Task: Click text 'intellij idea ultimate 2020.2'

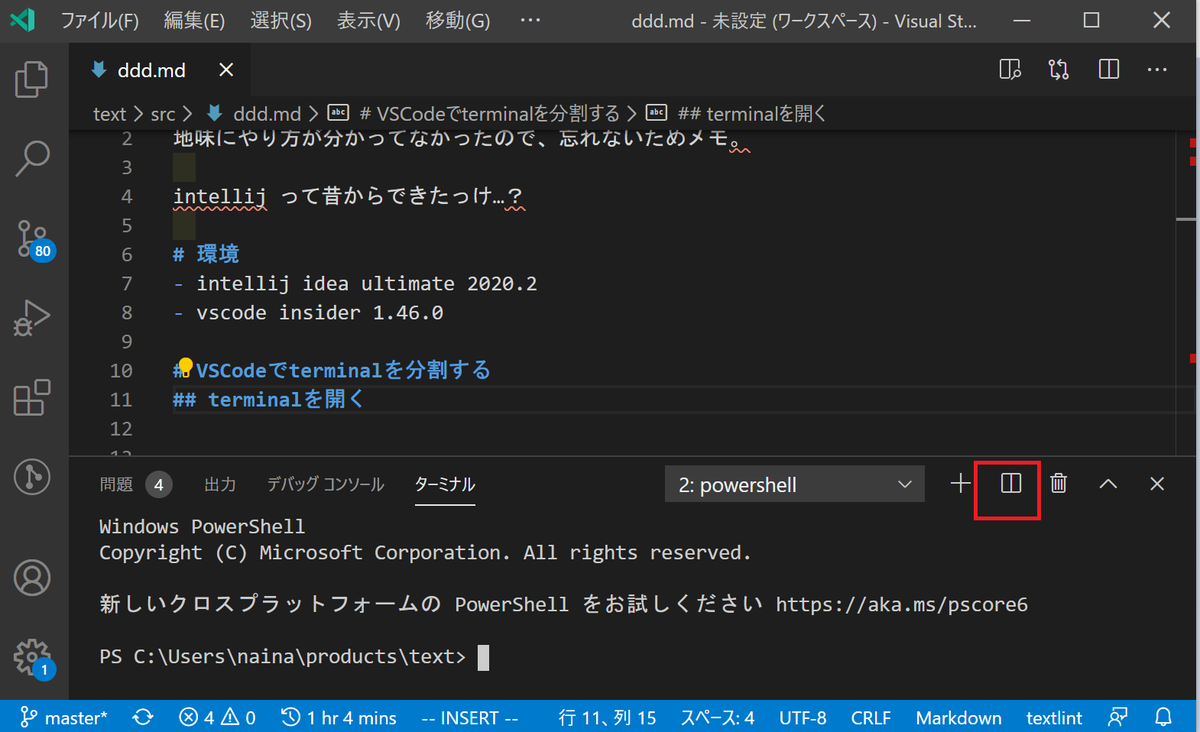Action: pyautogui.click(x=367, y=283)
